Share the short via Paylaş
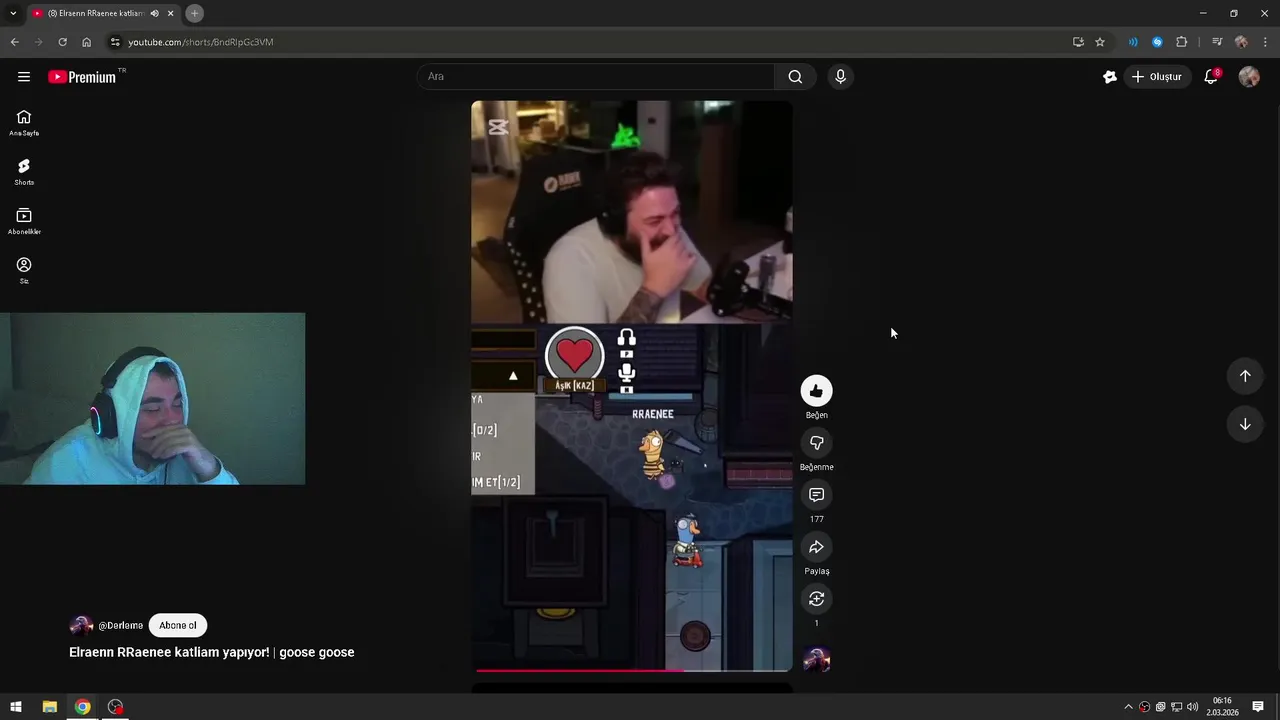The image size is (1280, 720). coord(816,547)
